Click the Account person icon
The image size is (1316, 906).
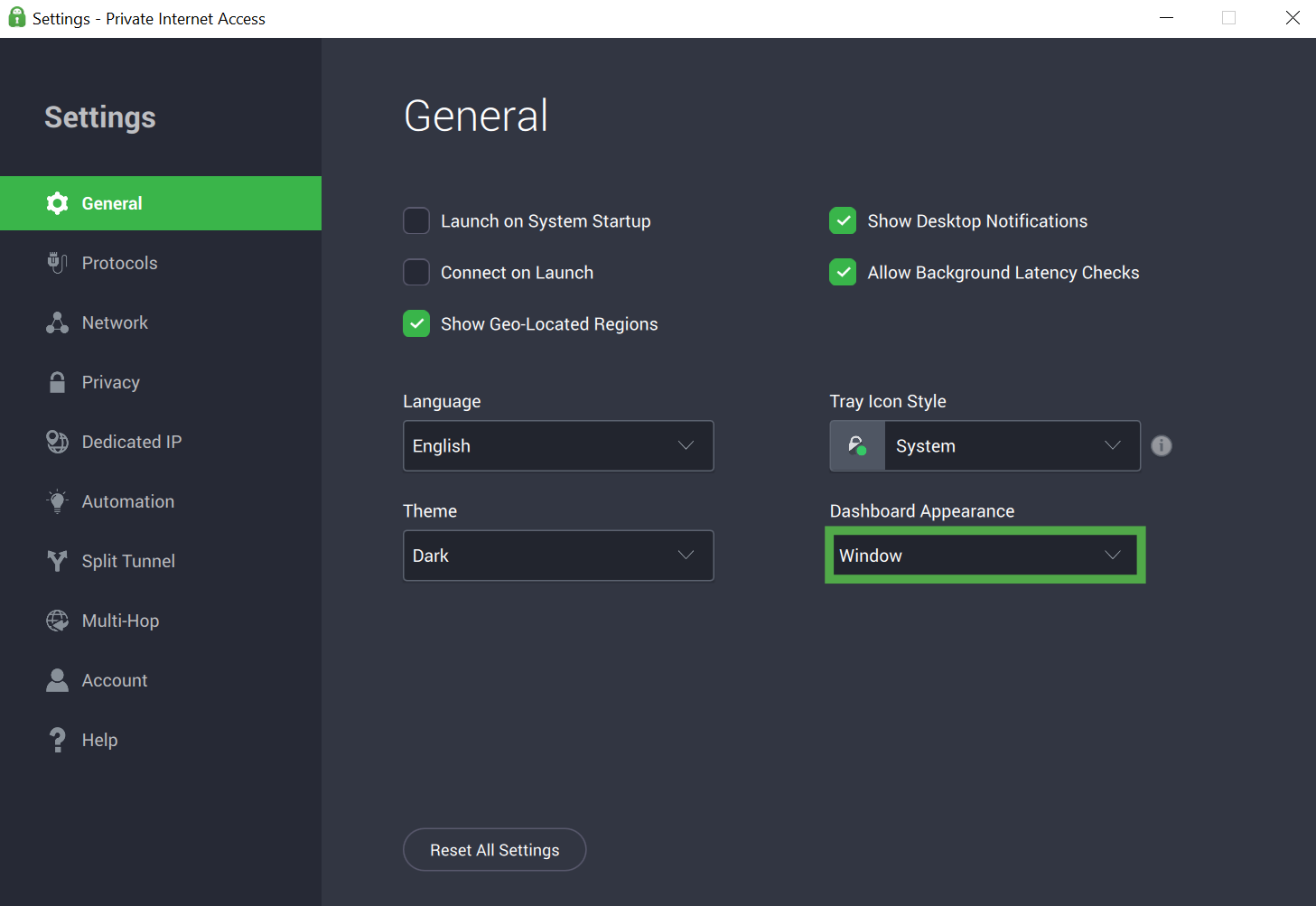click(x=57, y=680)
